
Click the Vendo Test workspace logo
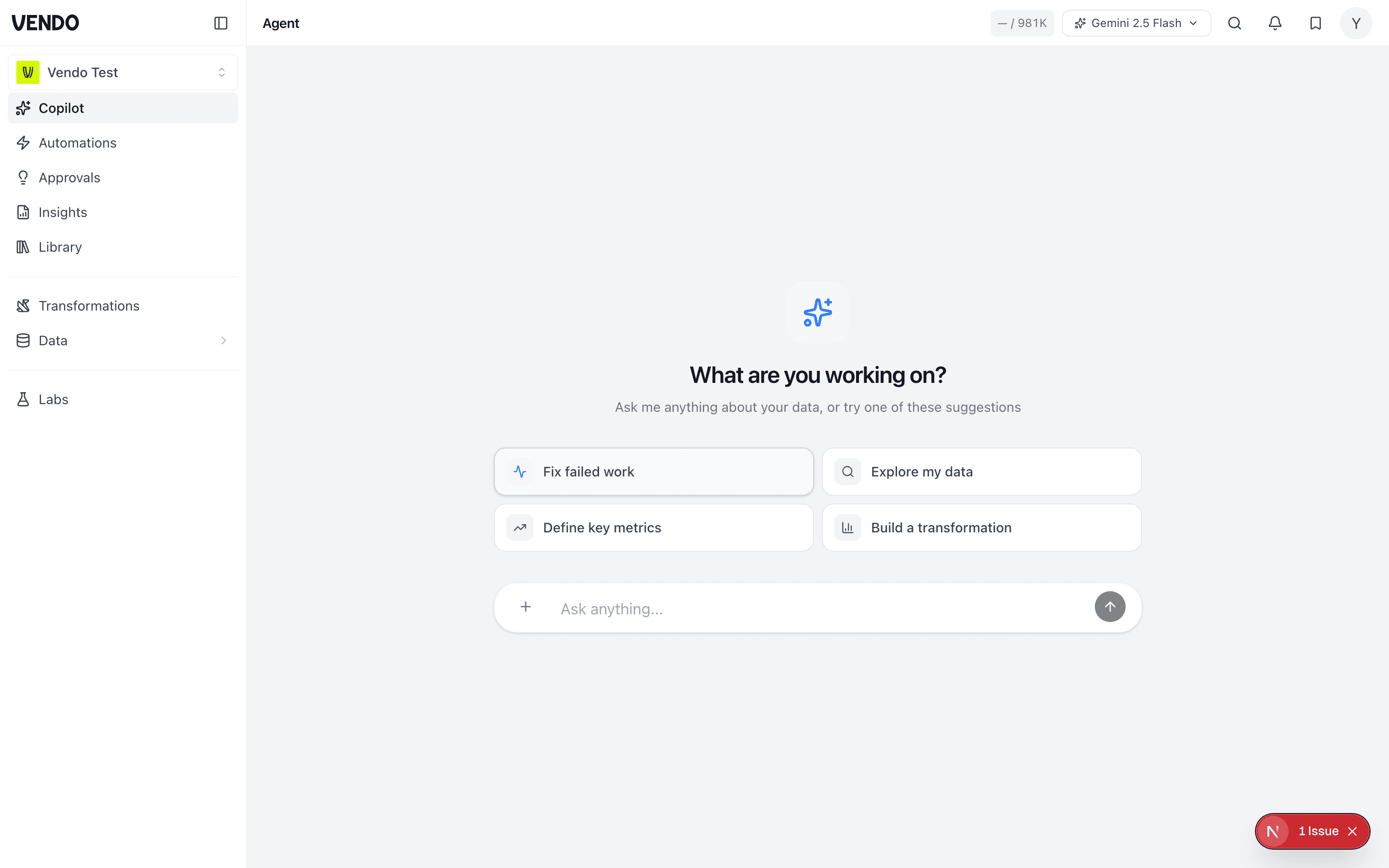click(x=28, y=72)
